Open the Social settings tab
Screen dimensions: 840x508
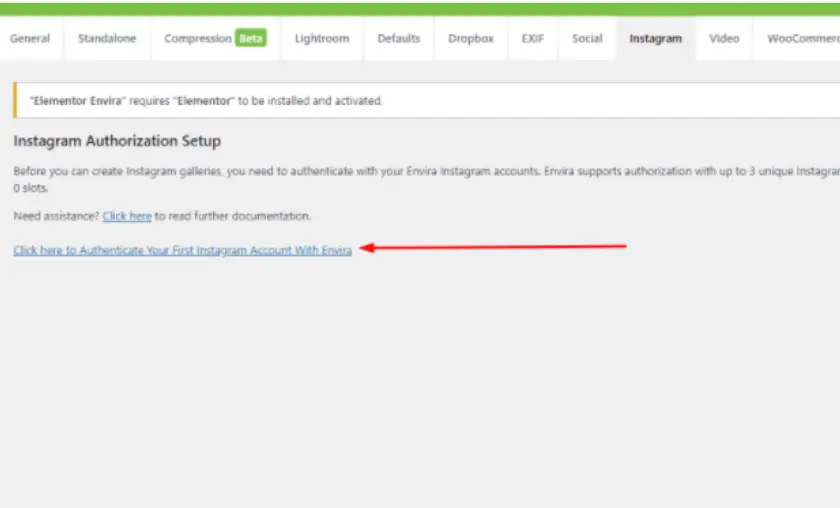tap(587, 39)
